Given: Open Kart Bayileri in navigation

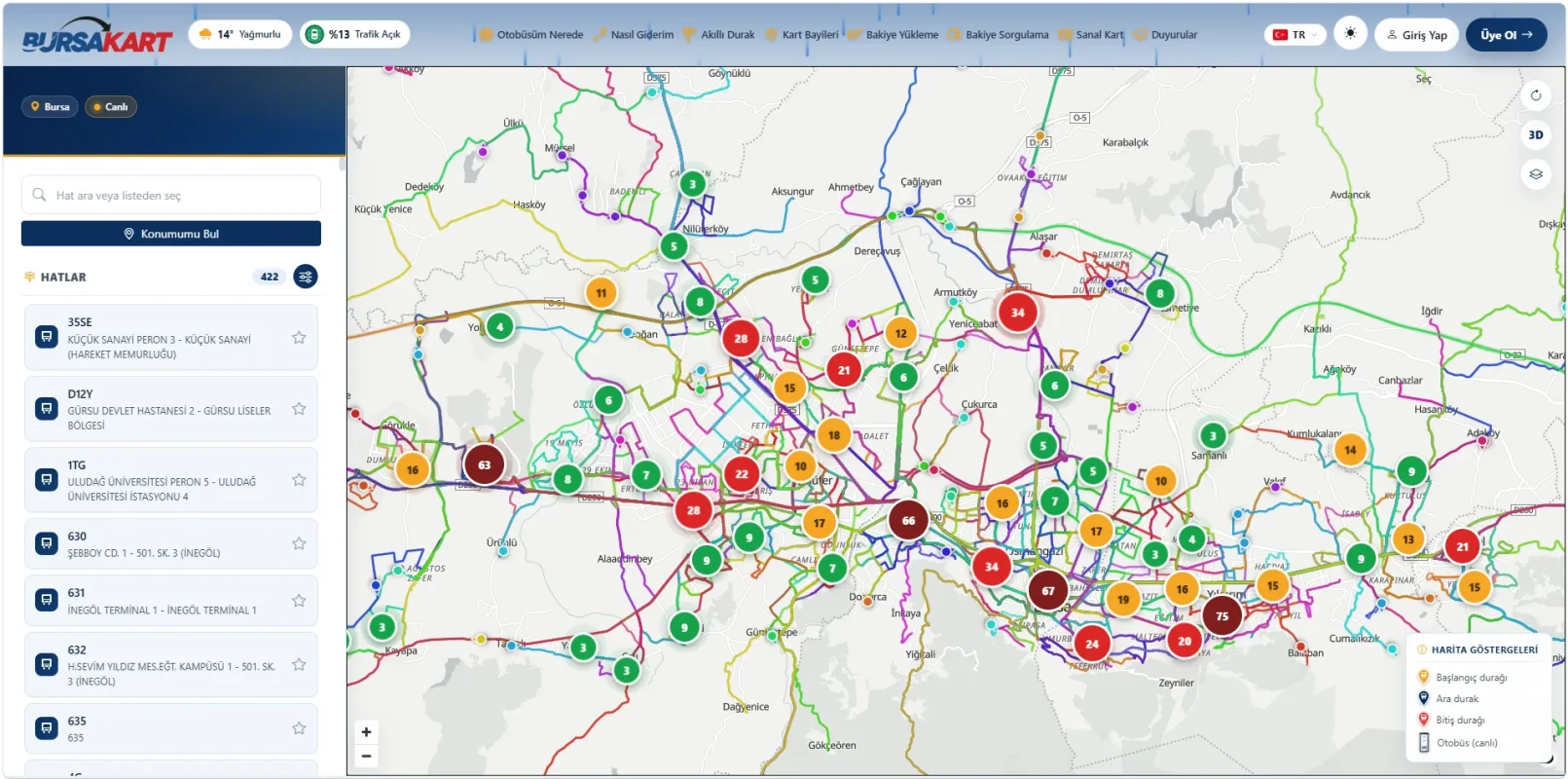Looking at the screenshot, I should tap(801, 35).
